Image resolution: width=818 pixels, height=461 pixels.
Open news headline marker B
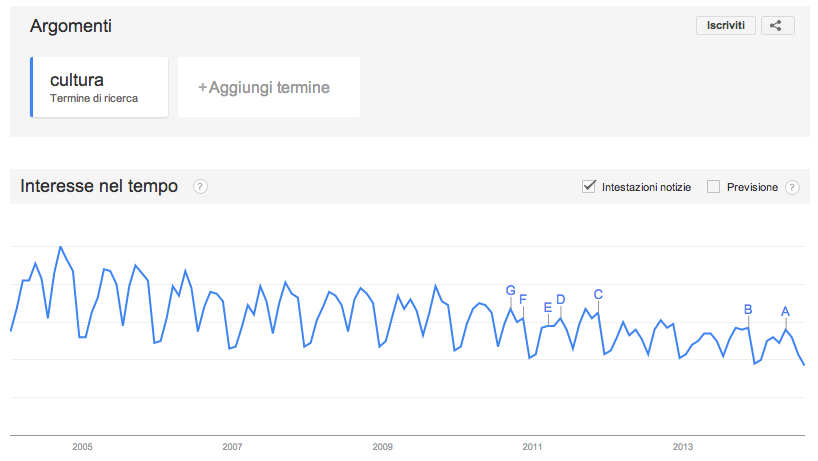point(748,310)
